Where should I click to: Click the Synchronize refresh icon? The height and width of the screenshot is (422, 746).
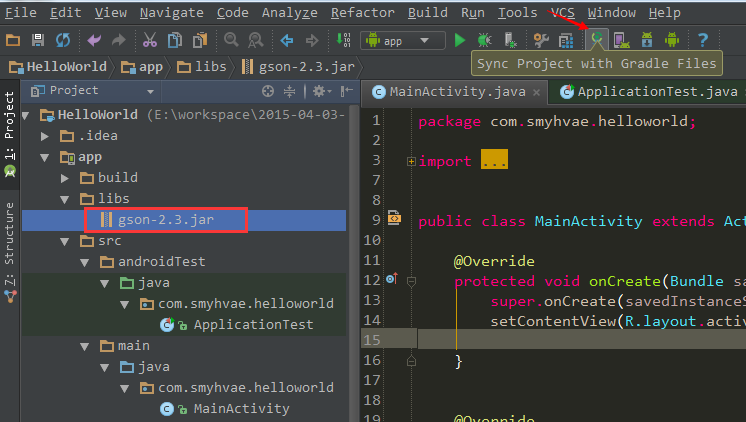62,40
